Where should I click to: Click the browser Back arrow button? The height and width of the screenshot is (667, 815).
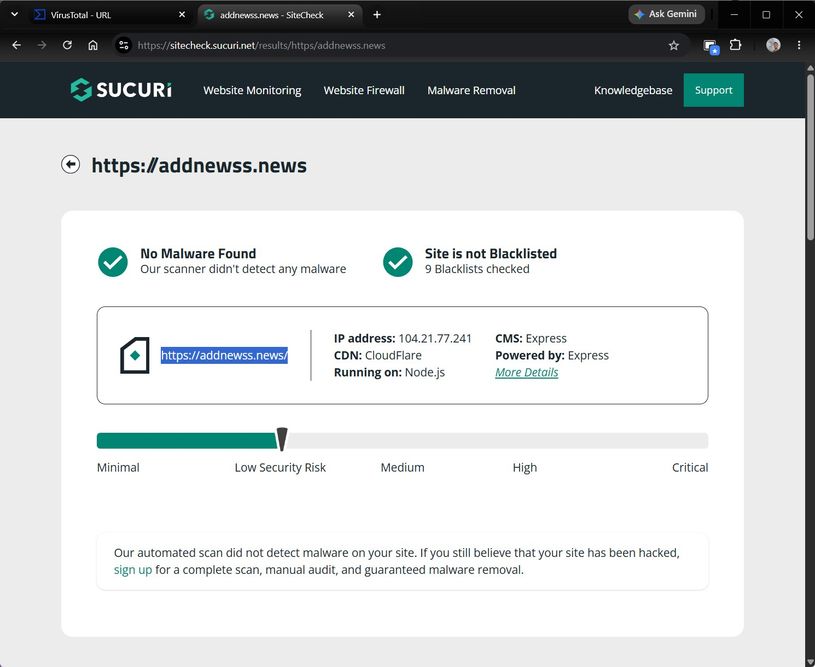coord(17,45)
